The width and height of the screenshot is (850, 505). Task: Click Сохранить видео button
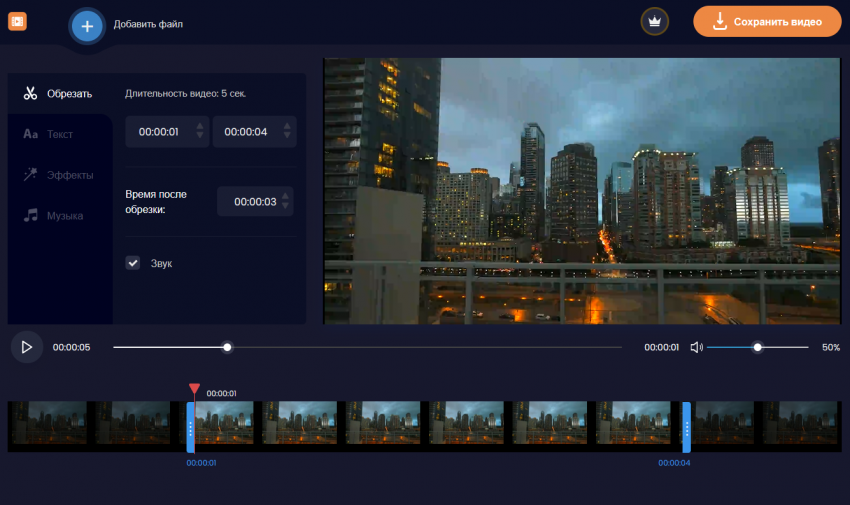pos(767,22)
